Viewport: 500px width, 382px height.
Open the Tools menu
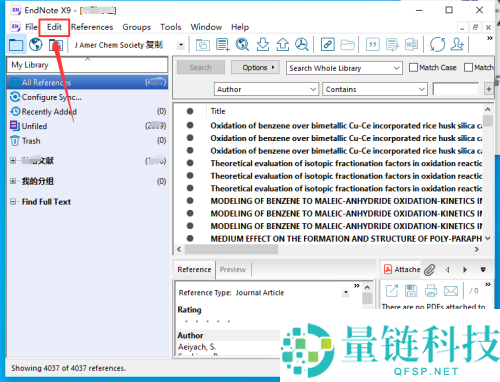tap(171, 27)
